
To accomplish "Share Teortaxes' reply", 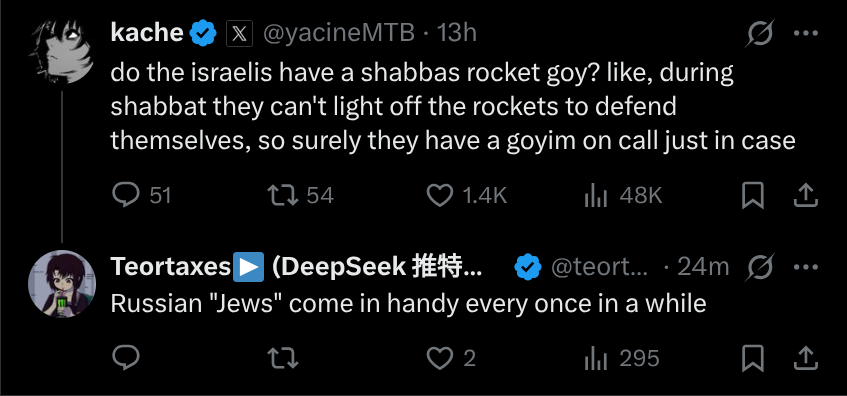I will 805,358.
